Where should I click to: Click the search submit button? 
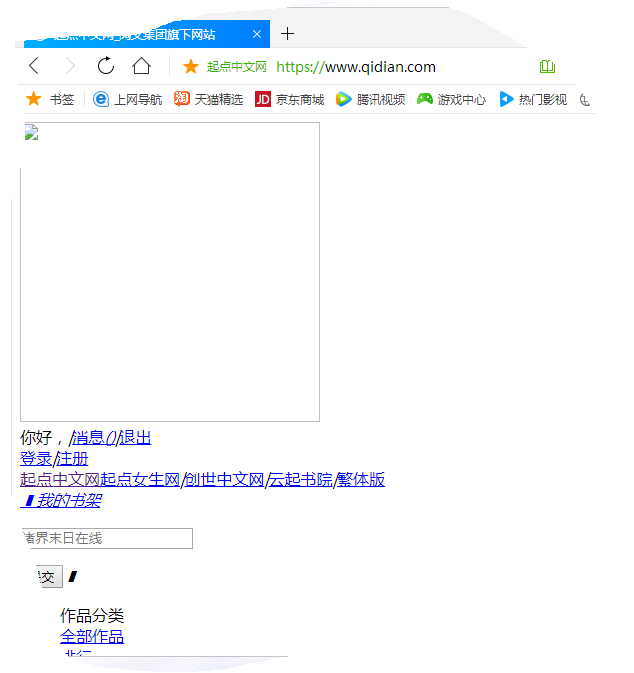coord(49,576)
